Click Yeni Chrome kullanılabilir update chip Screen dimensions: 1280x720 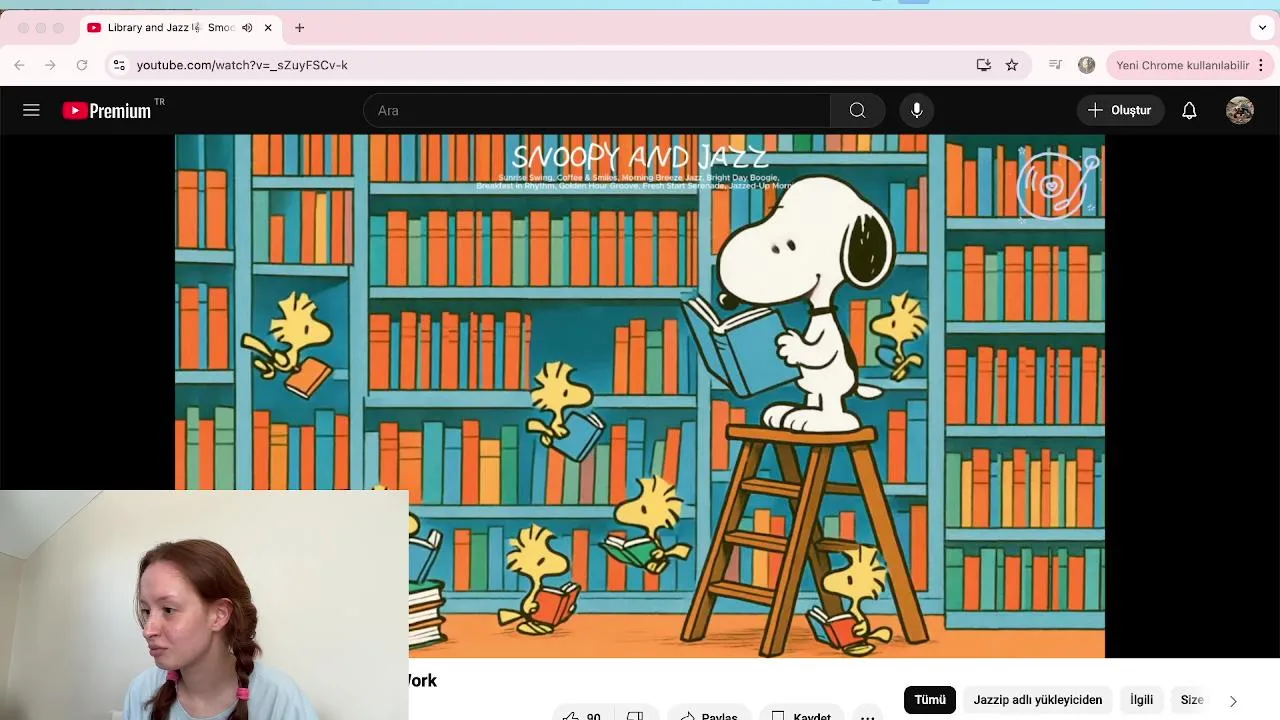point(1182,65)
